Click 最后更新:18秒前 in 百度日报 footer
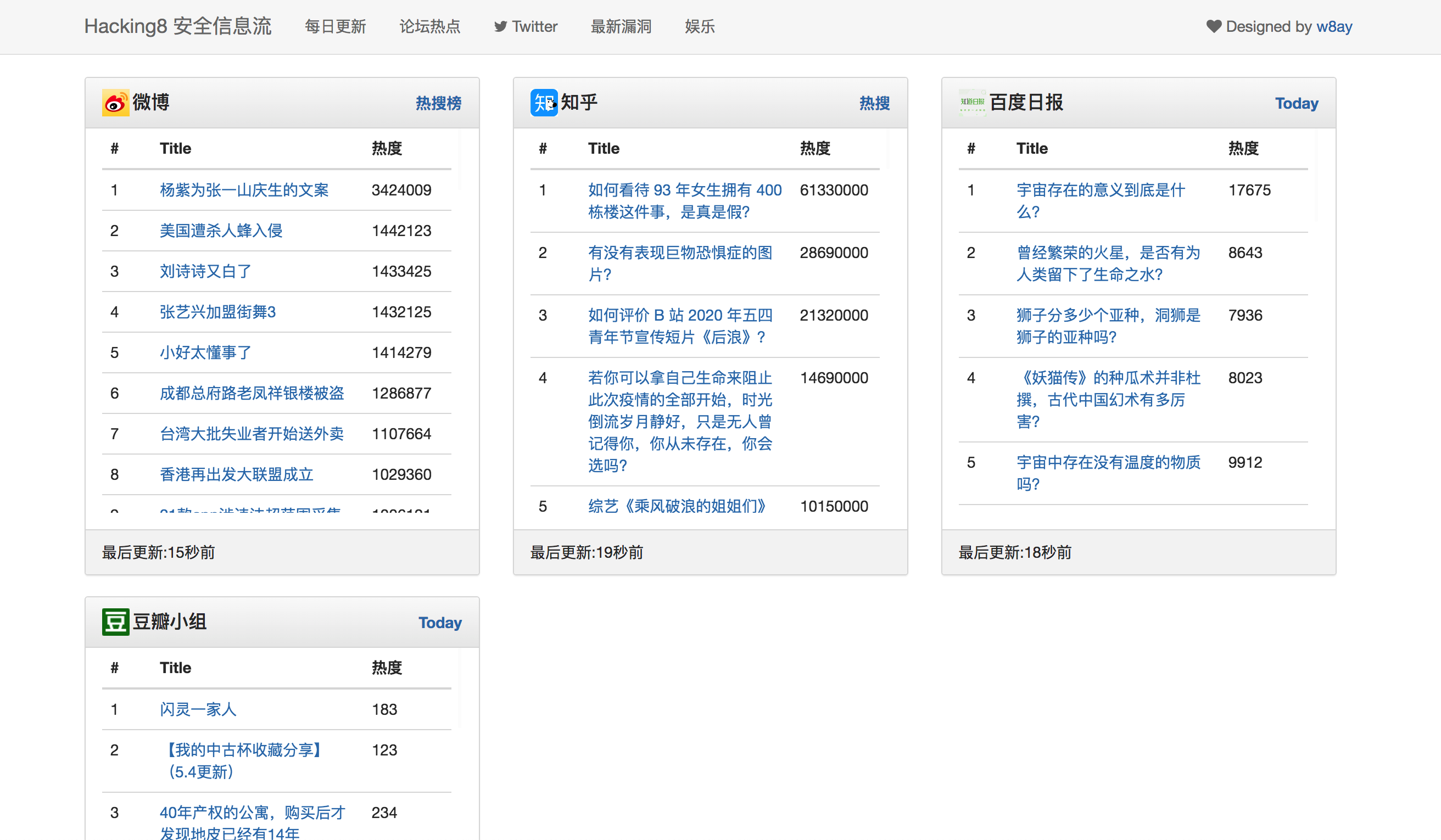This screenshot has width=1441, height=840. coord(1015,553)
